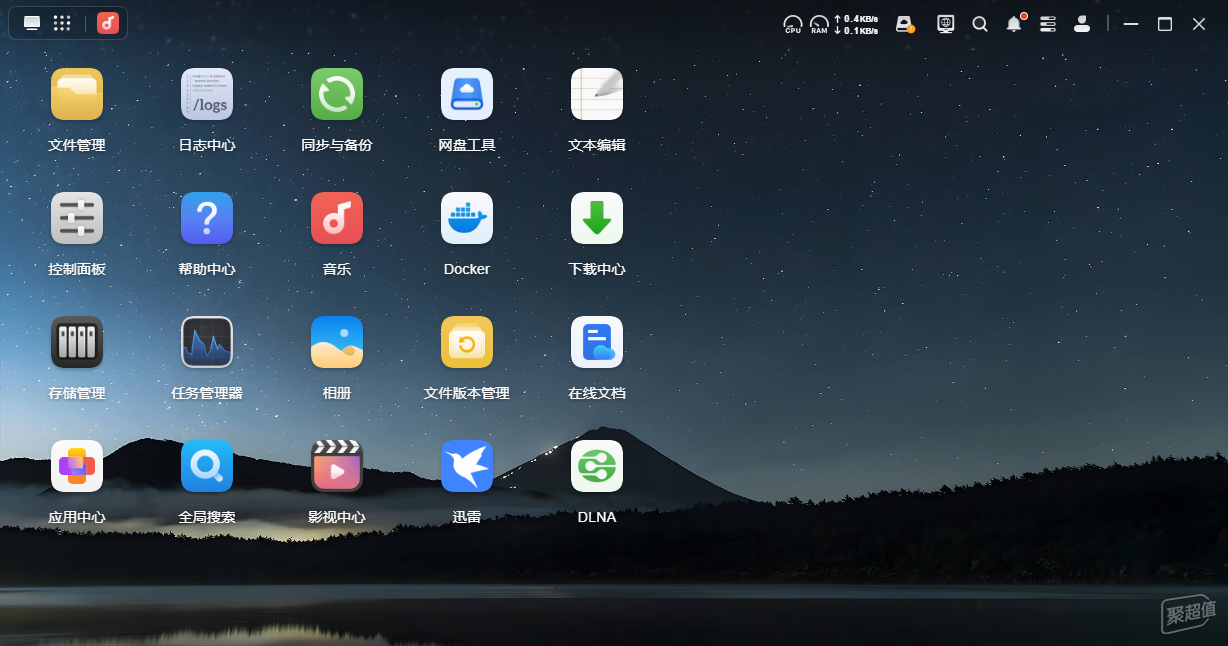This screenshot has width=1228, height=646.
Task: Open the task list icon beside the bell
Action: pyautogui.click(x=1048, y=24)
